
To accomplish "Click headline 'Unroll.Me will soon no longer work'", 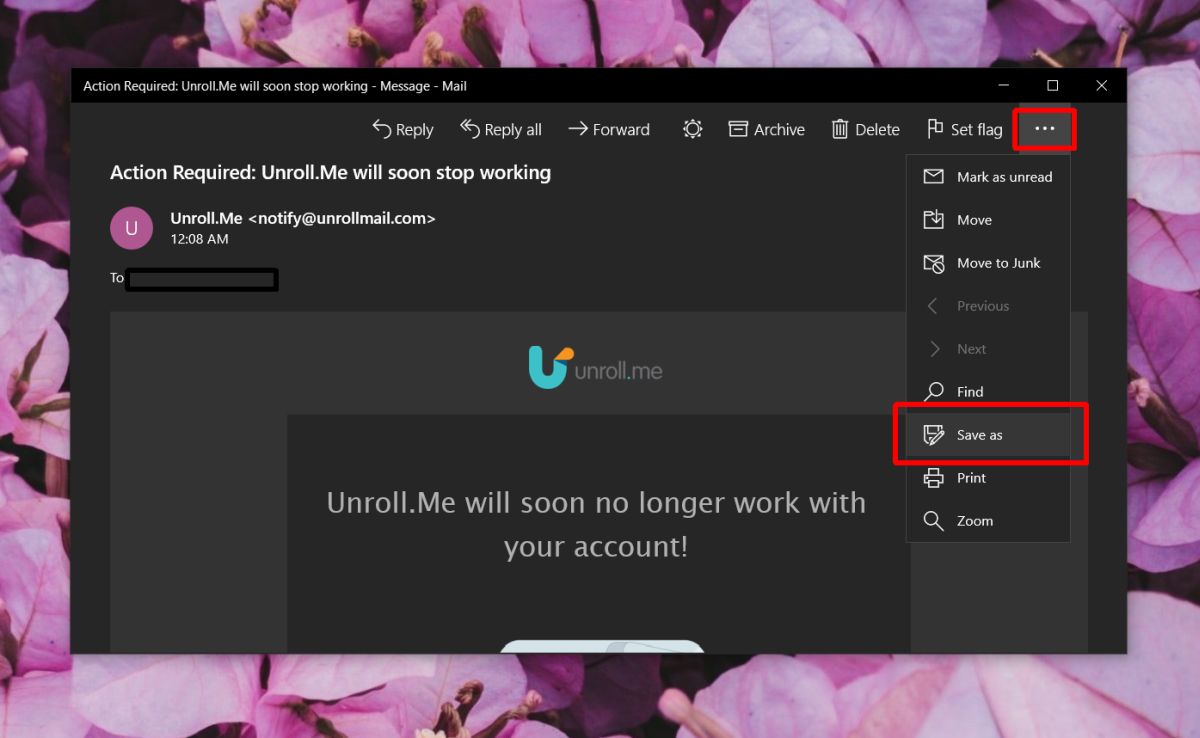I will pyautogui.click(x=596, y=524).
